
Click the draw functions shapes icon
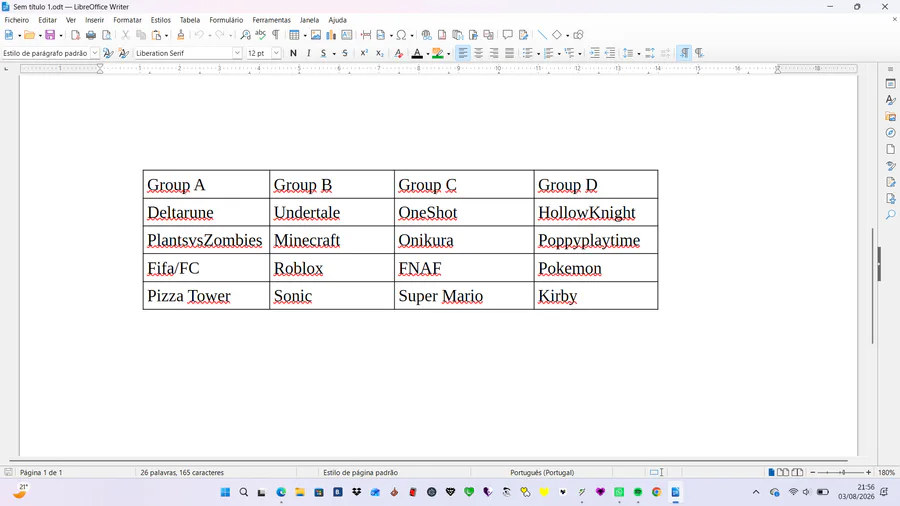point(579,35)
